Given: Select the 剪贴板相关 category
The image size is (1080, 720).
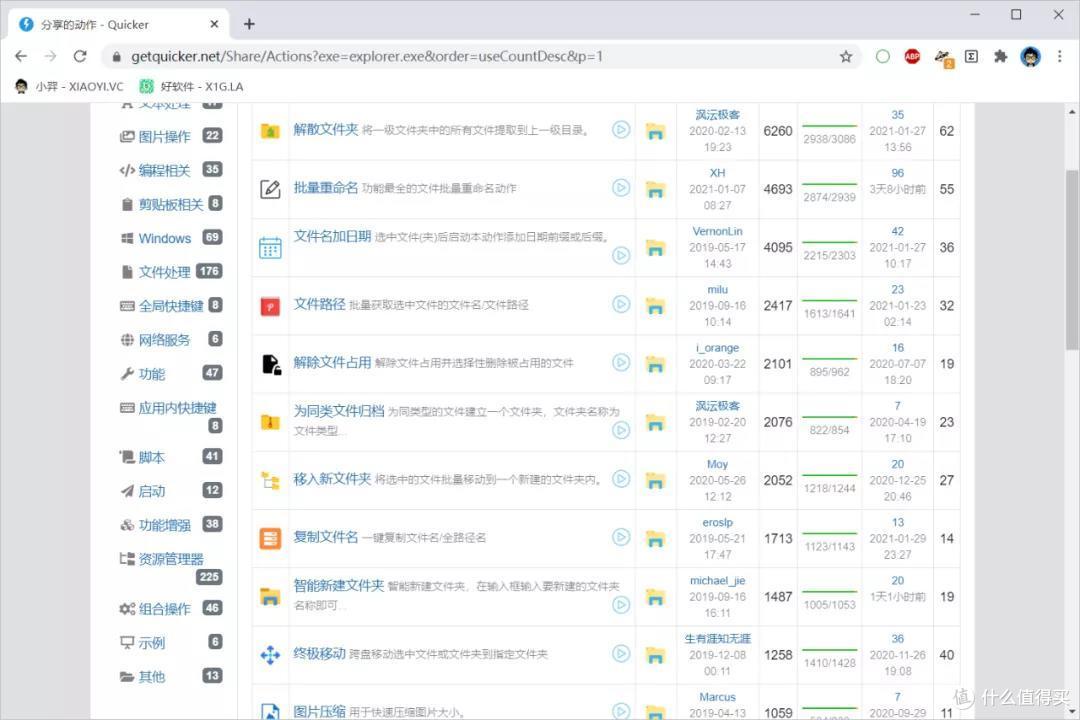Looking at the screenshot, I should pyautogui.click(x=170, y=204).
